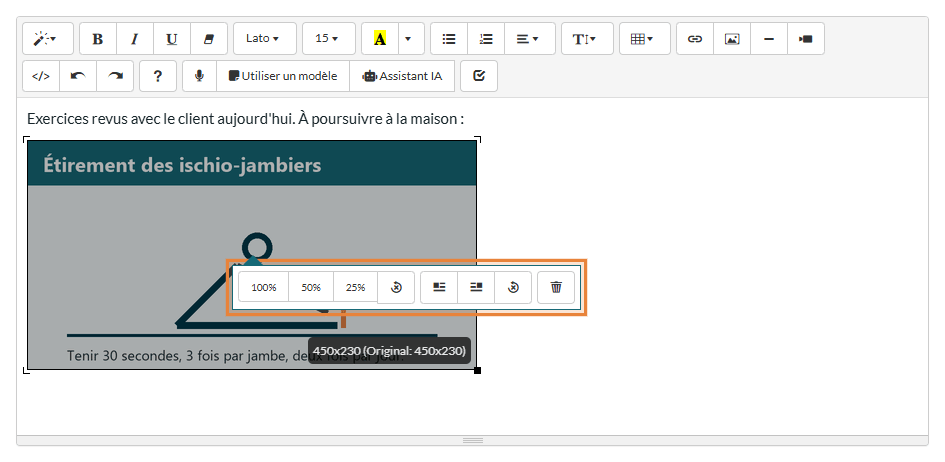Toggle underline formatting
The image size is (945, 462).
pyautogui.click(x=172, y=39)
